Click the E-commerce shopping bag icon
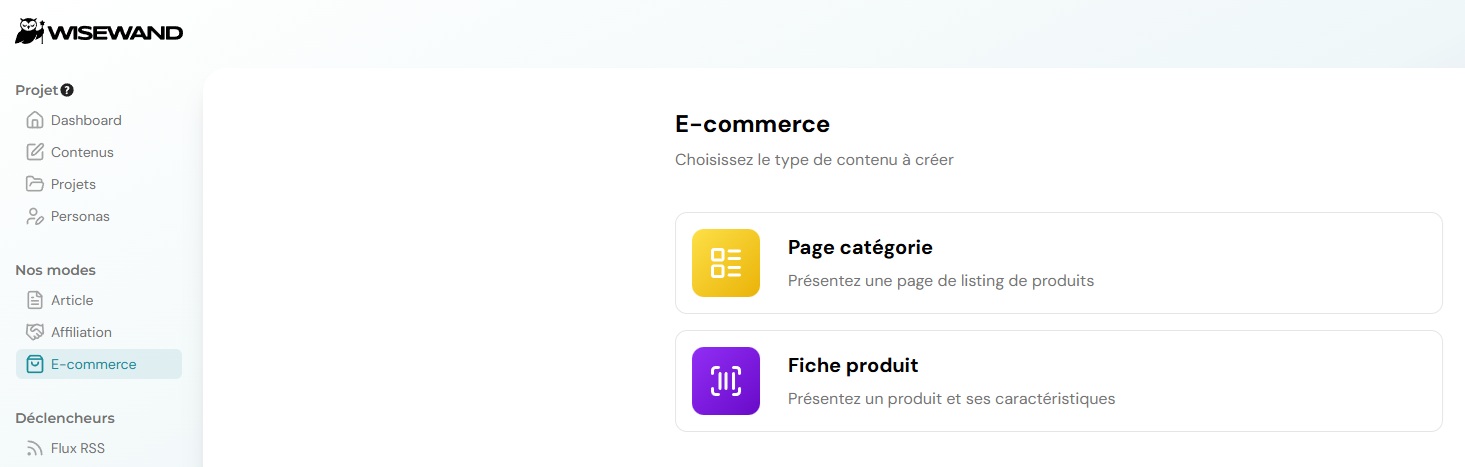 [35, 364]
